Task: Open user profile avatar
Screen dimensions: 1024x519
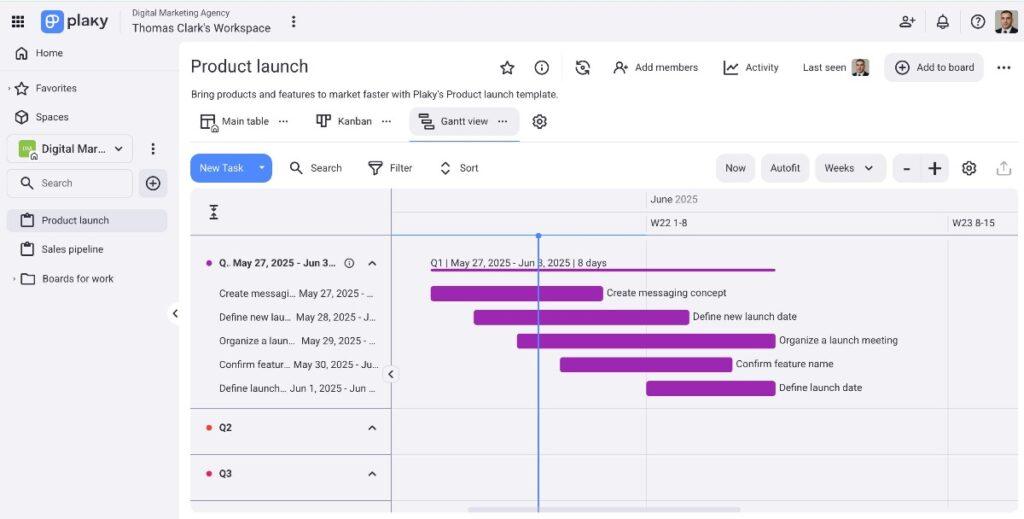Action: tap(1006, 22)
